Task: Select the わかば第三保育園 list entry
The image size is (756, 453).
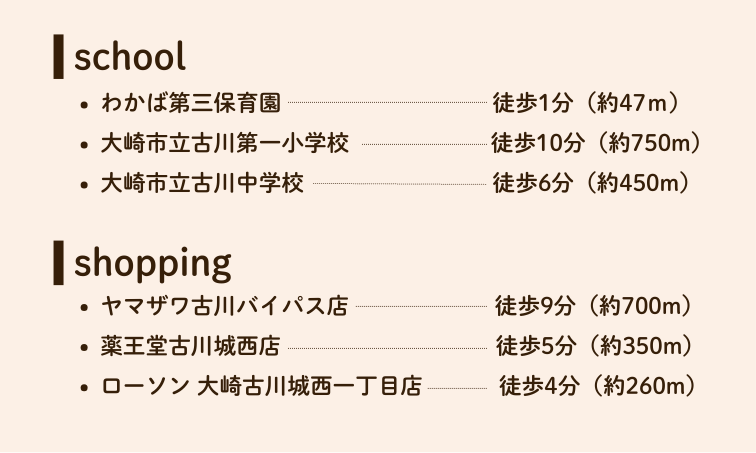Action: [x=191, y=102]
